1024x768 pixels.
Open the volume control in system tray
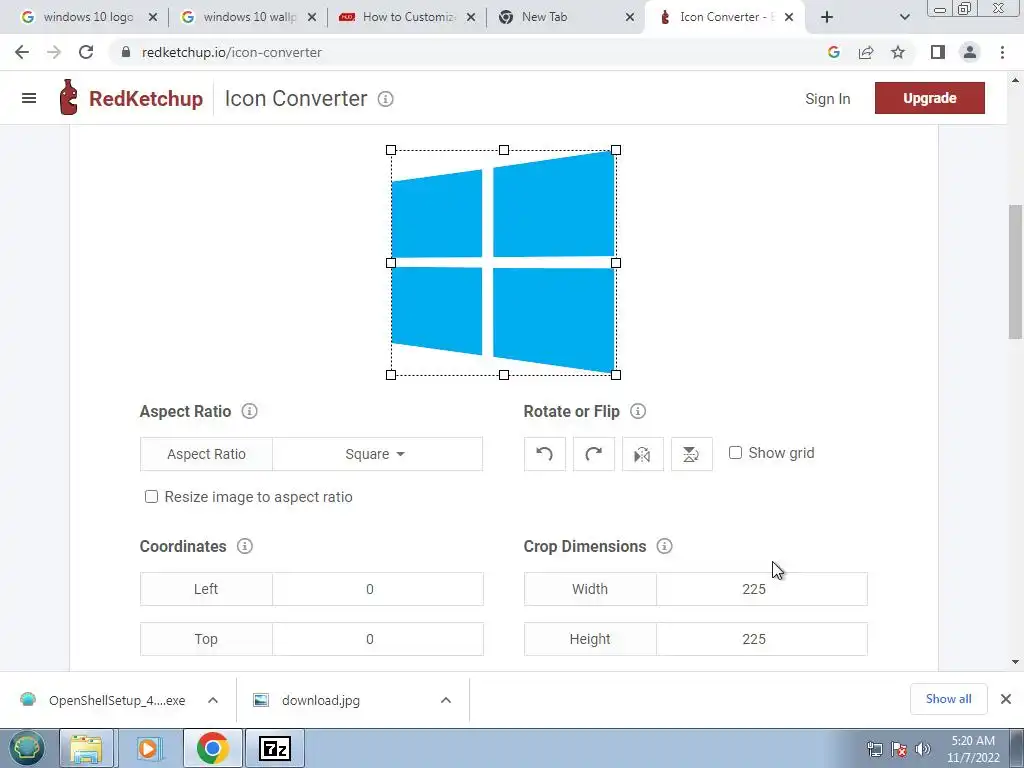click(x=923, y=749)
